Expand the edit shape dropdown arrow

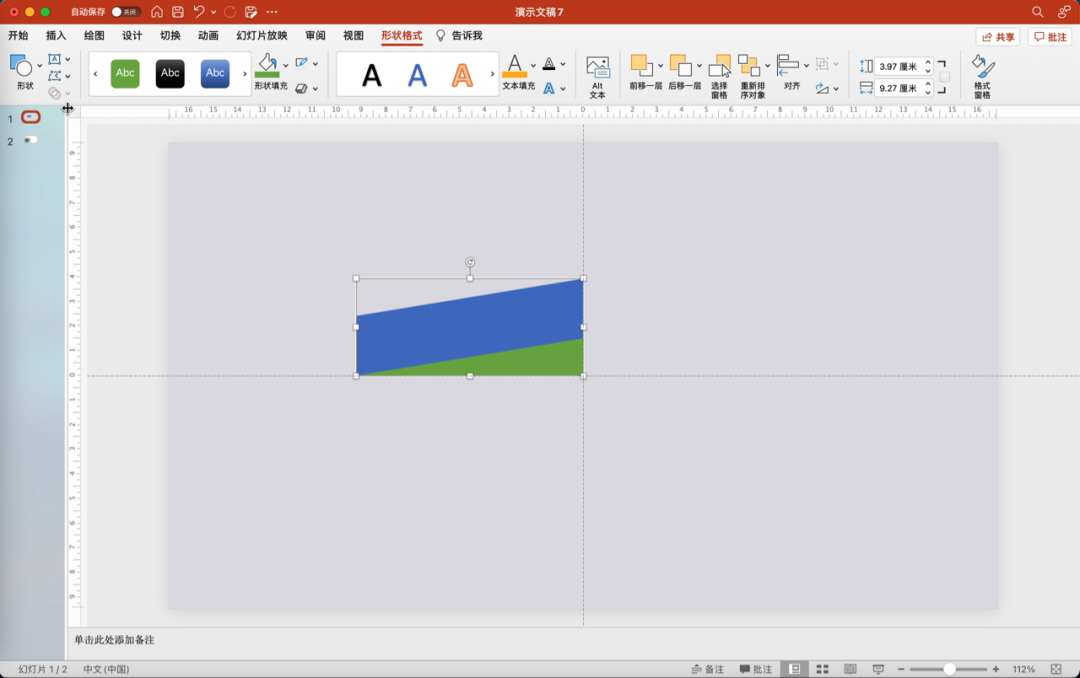68,76
